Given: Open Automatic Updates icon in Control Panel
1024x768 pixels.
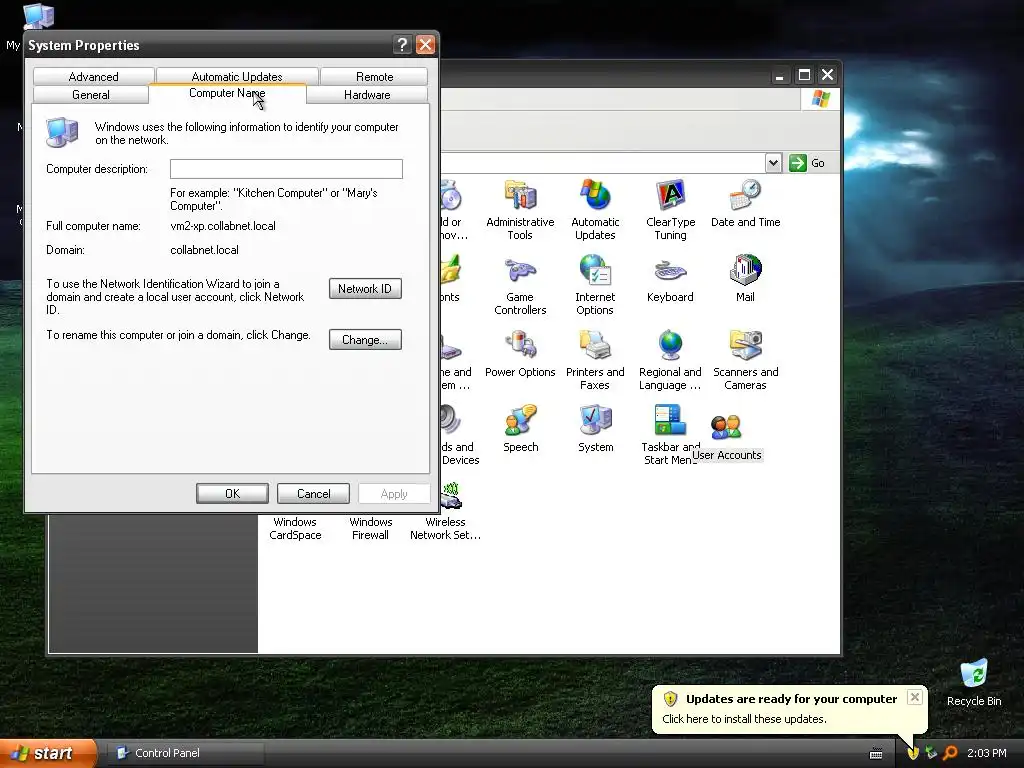Looking at the screenshot, I should [x=595, y=210].
